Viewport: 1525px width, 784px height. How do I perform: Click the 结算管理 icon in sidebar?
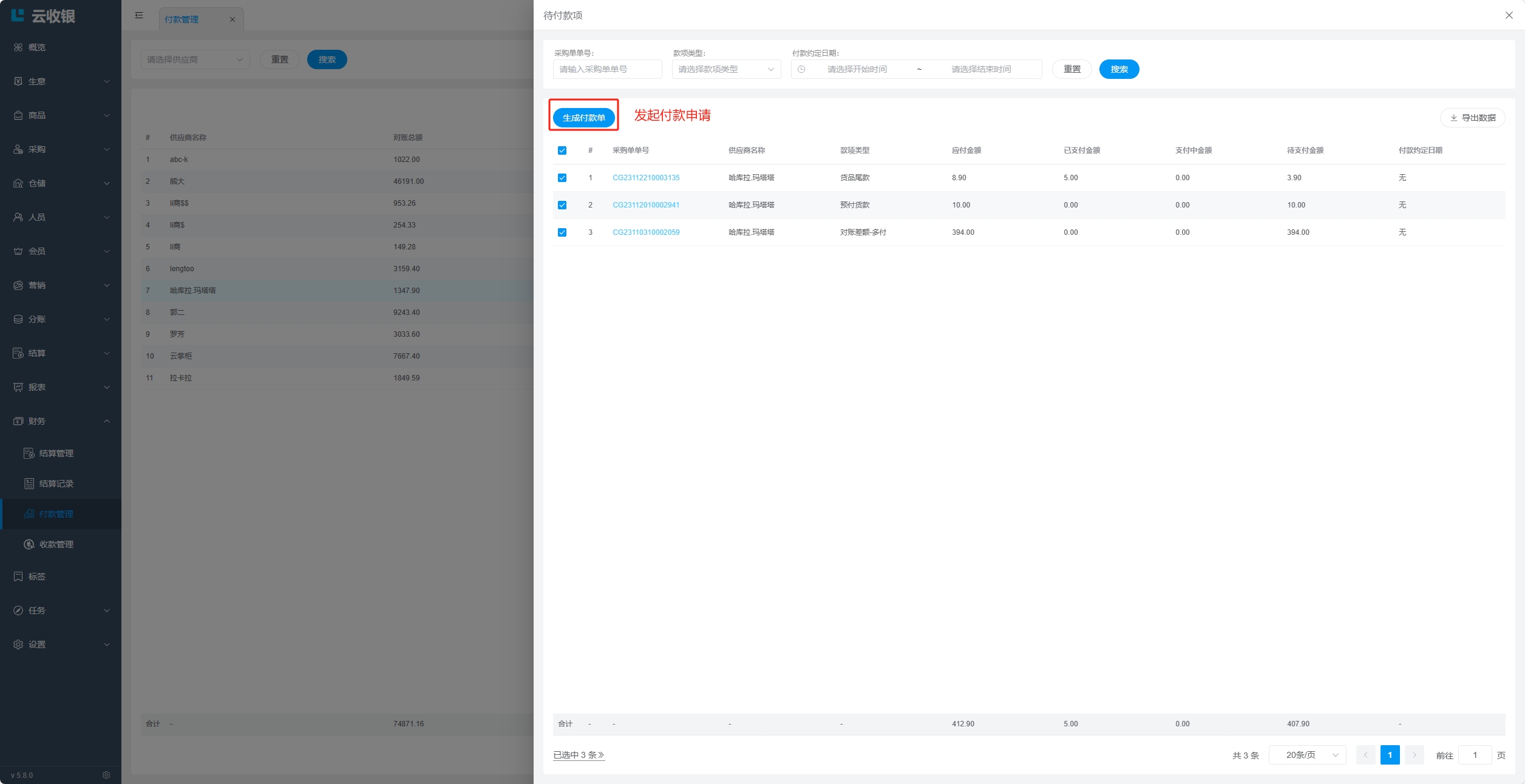click(x=29, y=453)
